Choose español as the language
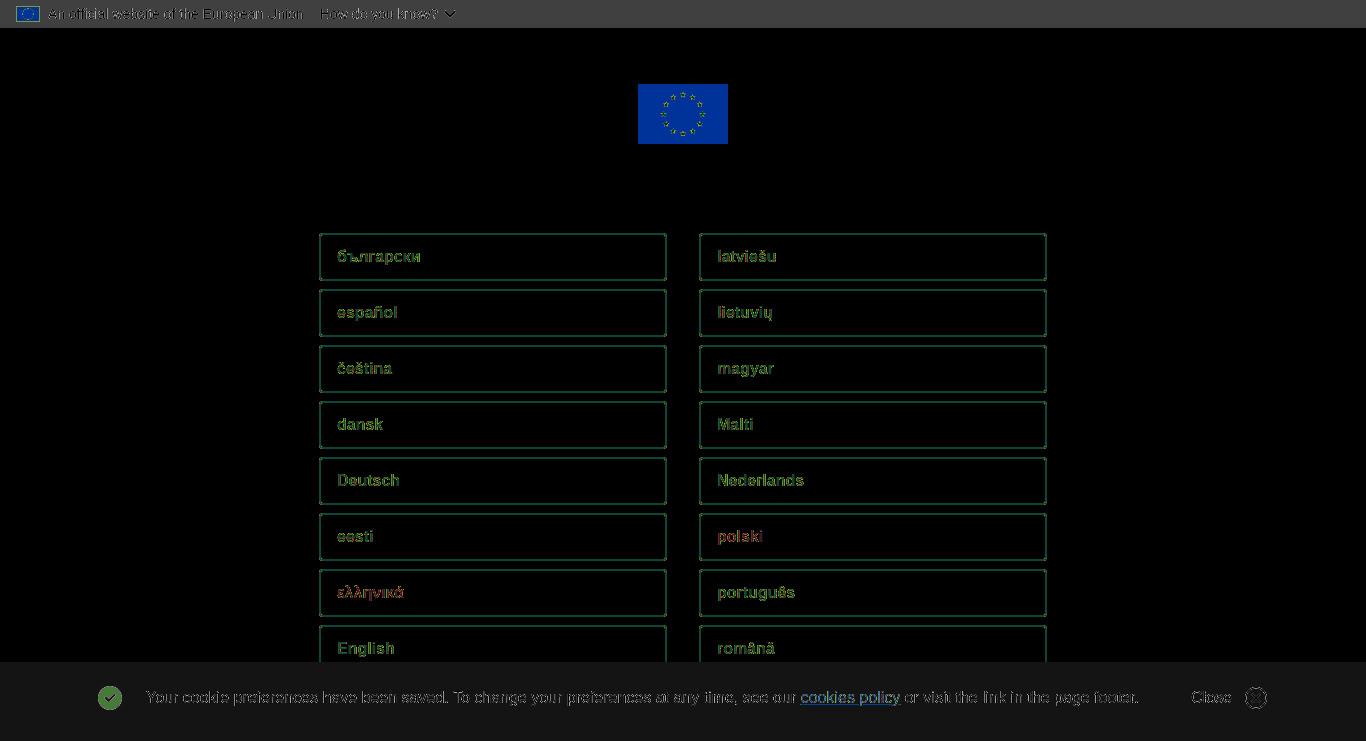 click(493, 313)
